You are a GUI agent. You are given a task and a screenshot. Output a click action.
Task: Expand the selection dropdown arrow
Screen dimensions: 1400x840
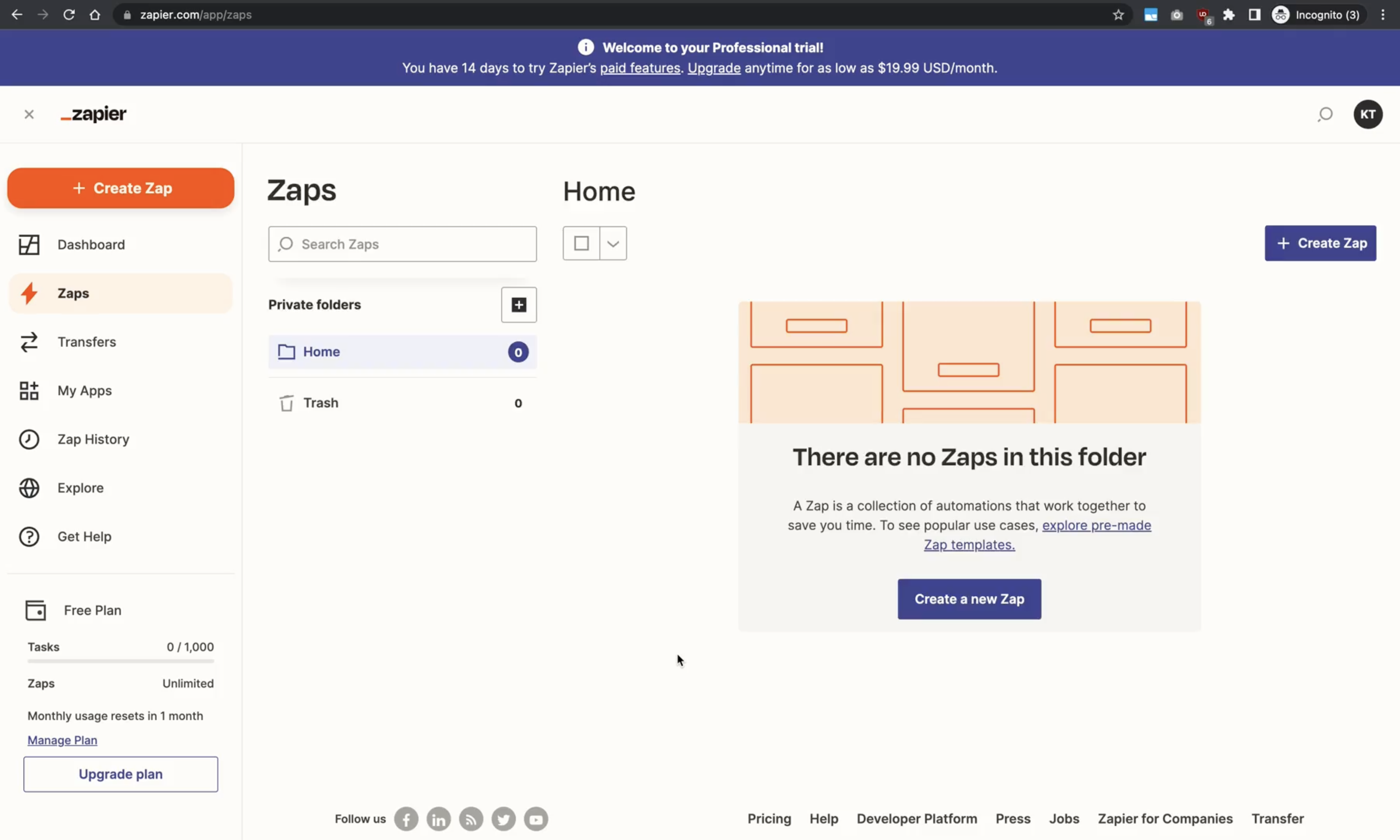point(613,243)
